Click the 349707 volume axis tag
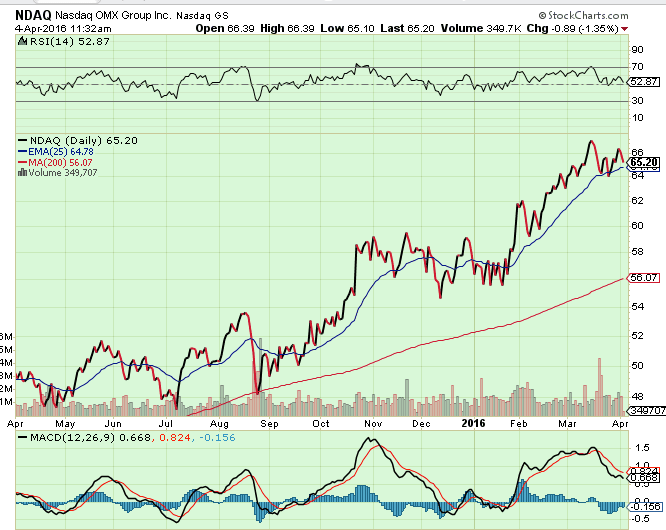This screenshot has height=530, width=666. coord(645,411)
